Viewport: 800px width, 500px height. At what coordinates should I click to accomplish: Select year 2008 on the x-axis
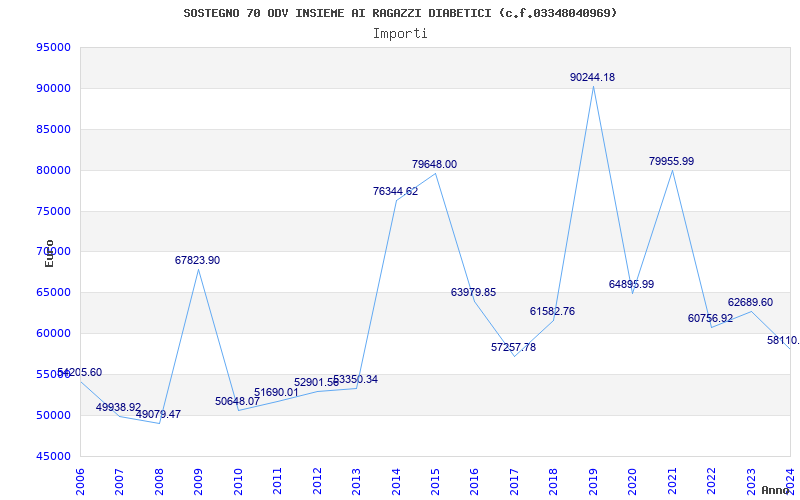(159, 481)
